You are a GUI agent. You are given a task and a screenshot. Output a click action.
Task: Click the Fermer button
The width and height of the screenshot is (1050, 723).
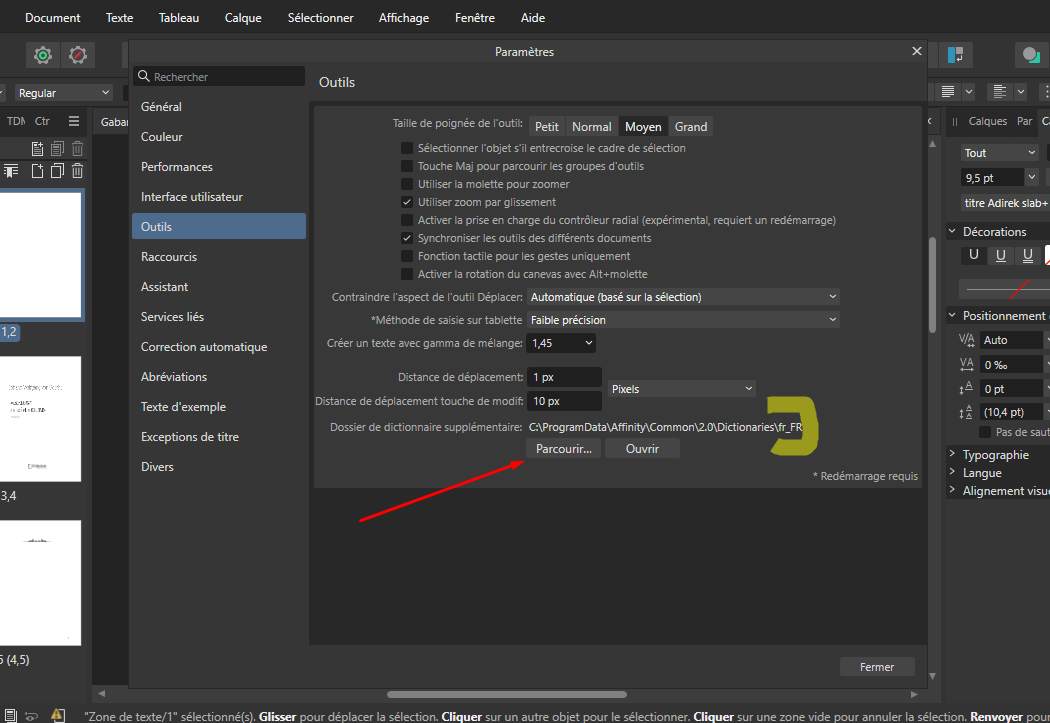(x=877, y=667)
